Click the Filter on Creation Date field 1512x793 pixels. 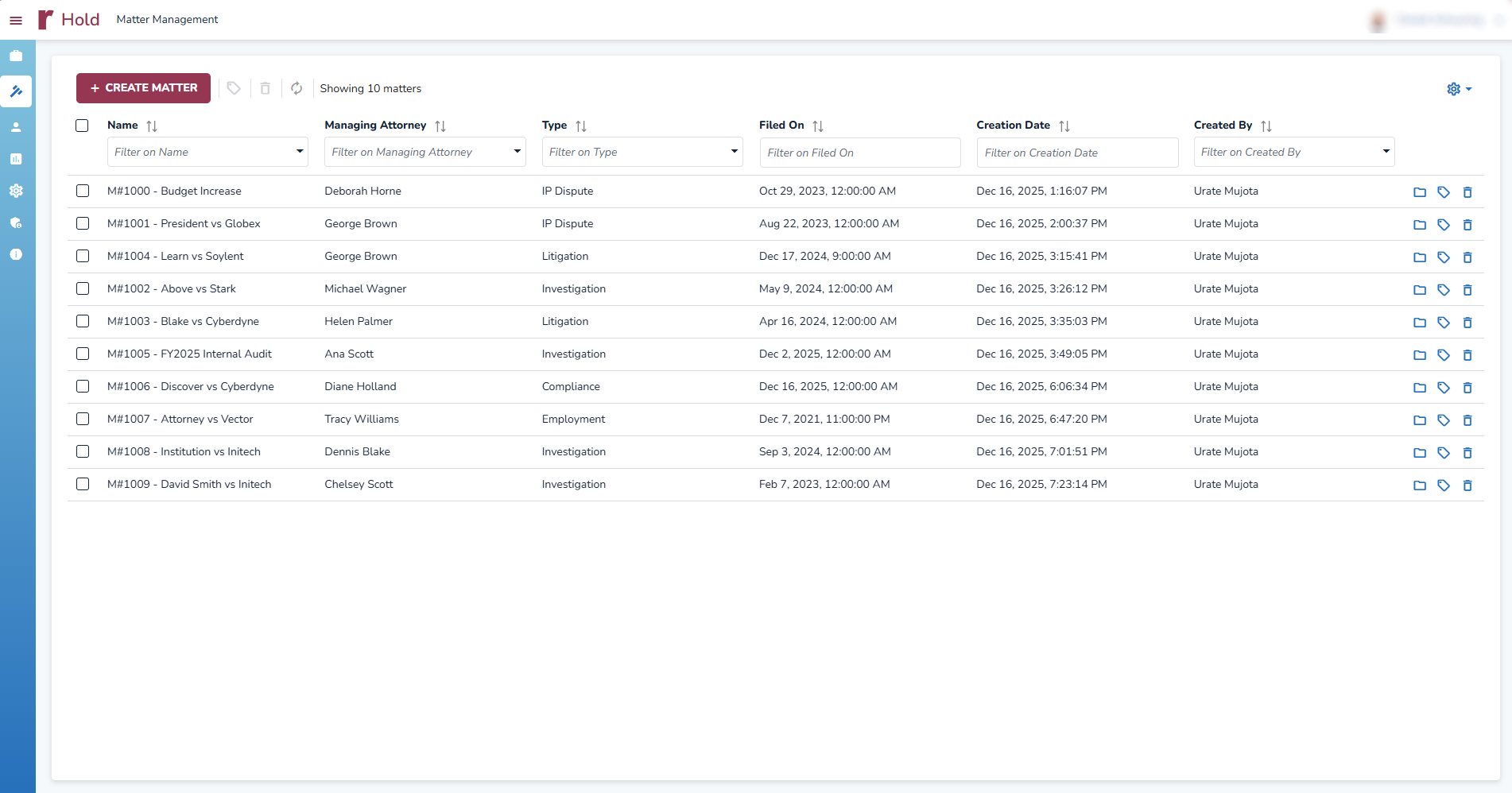click(x=1076, y=153)
